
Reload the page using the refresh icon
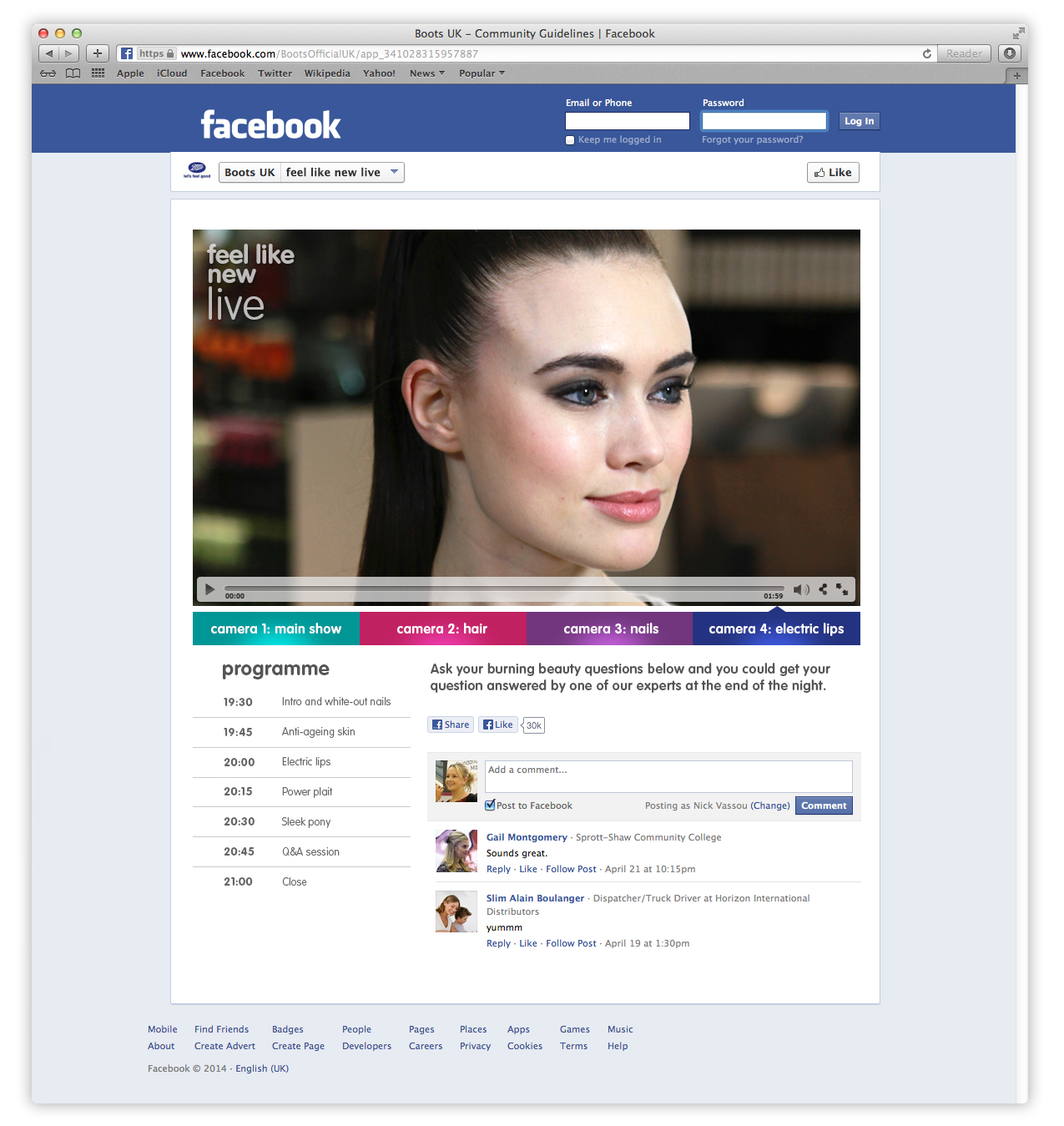[927, 53]
